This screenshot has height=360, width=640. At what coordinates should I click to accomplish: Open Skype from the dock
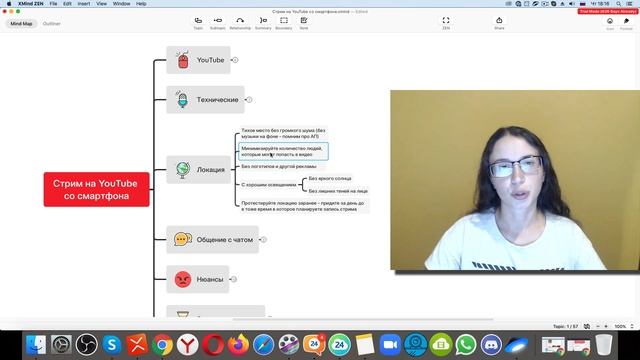(x=112, y=345)
